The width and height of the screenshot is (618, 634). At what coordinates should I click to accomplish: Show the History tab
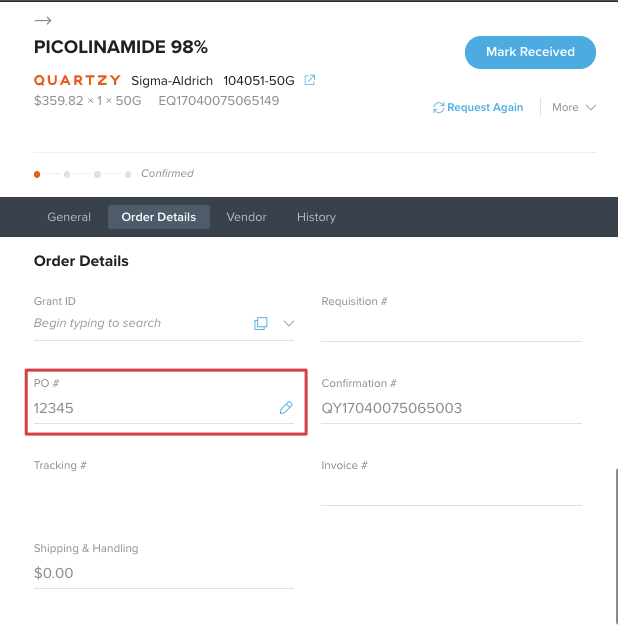coord(316,217)
